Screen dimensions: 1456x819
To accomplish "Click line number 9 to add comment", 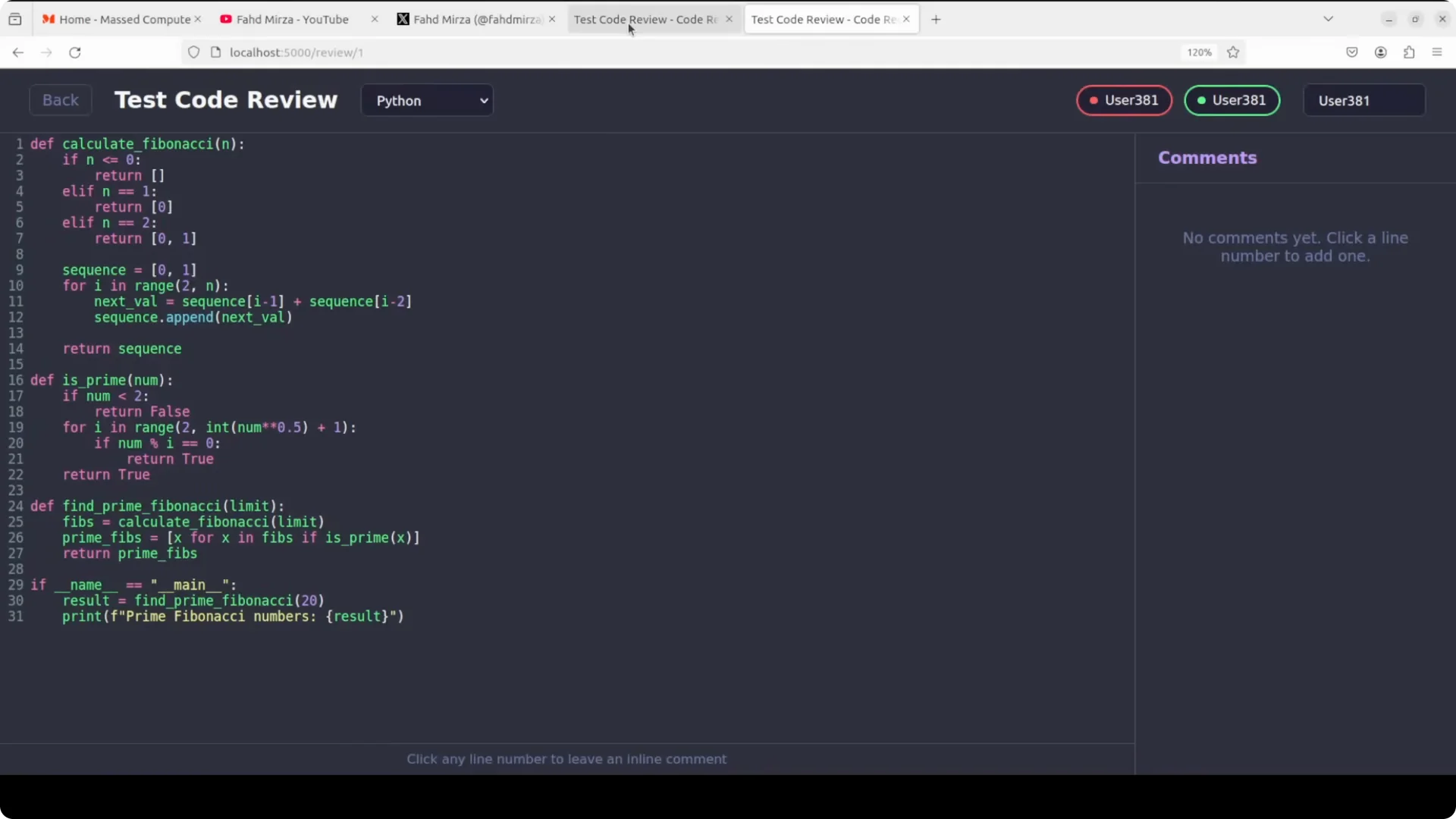I will [x=19, y=270].
